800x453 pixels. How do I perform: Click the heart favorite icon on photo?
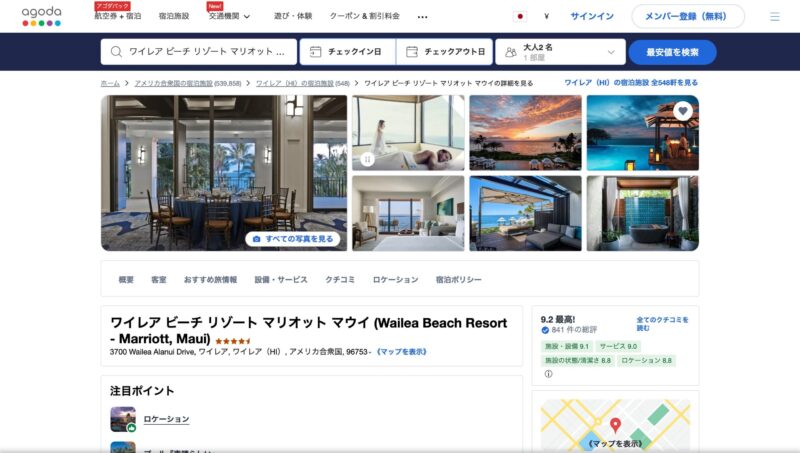point(683,111)
